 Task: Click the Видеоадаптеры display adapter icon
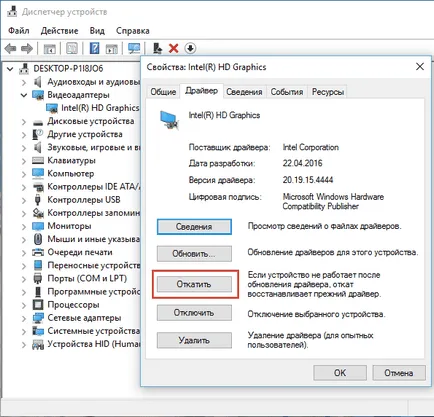[38, 95]
